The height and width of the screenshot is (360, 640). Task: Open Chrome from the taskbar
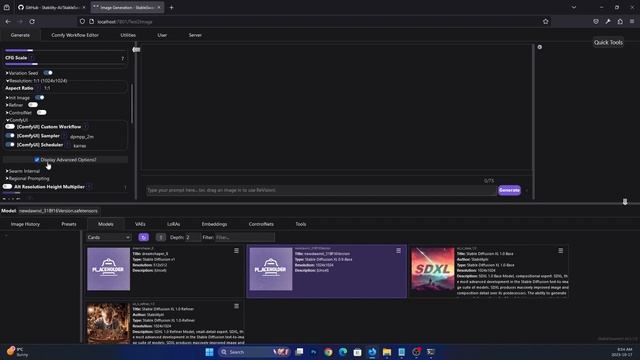point(328,352)
